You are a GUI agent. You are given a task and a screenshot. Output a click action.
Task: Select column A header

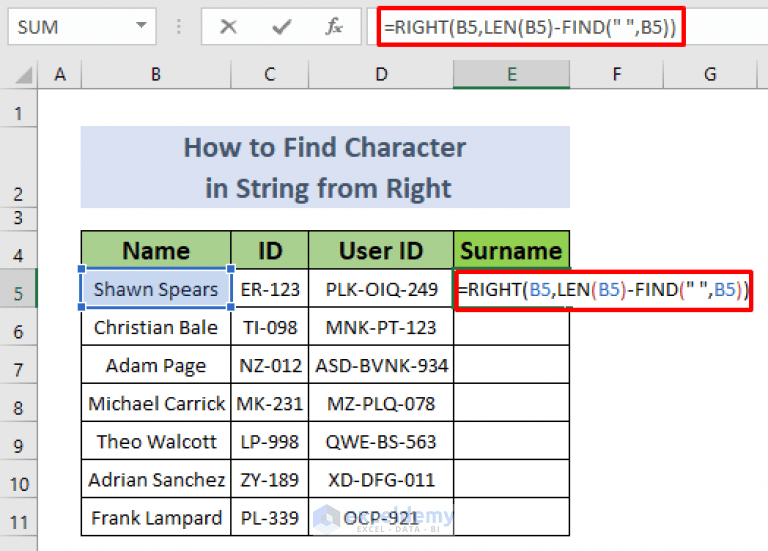click(x=60, y=74)
